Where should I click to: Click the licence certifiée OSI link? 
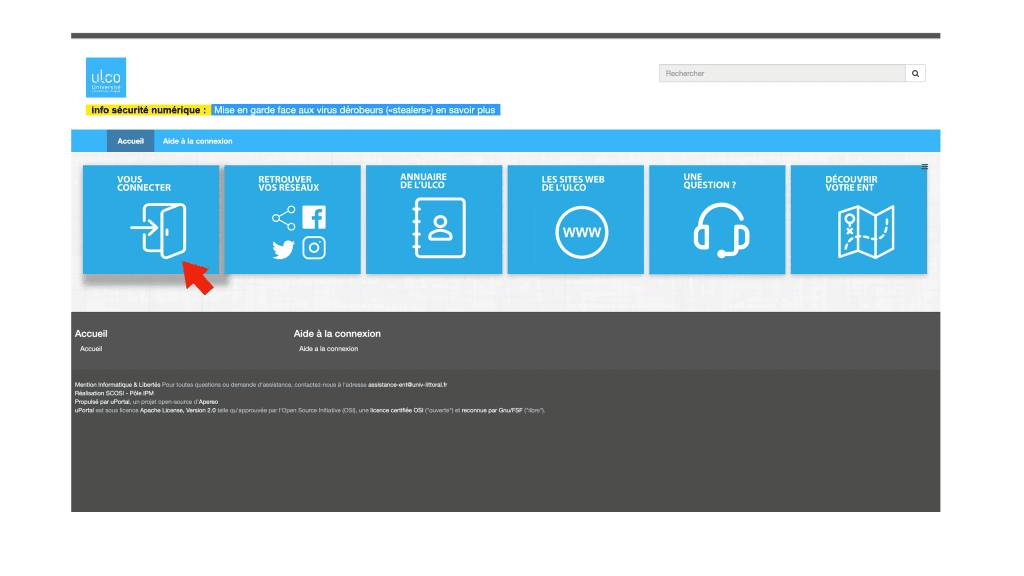(x=396, y=411)
